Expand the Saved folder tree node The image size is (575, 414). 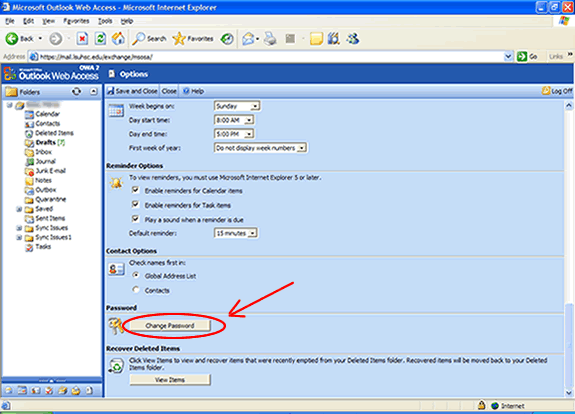pos(19,209)
